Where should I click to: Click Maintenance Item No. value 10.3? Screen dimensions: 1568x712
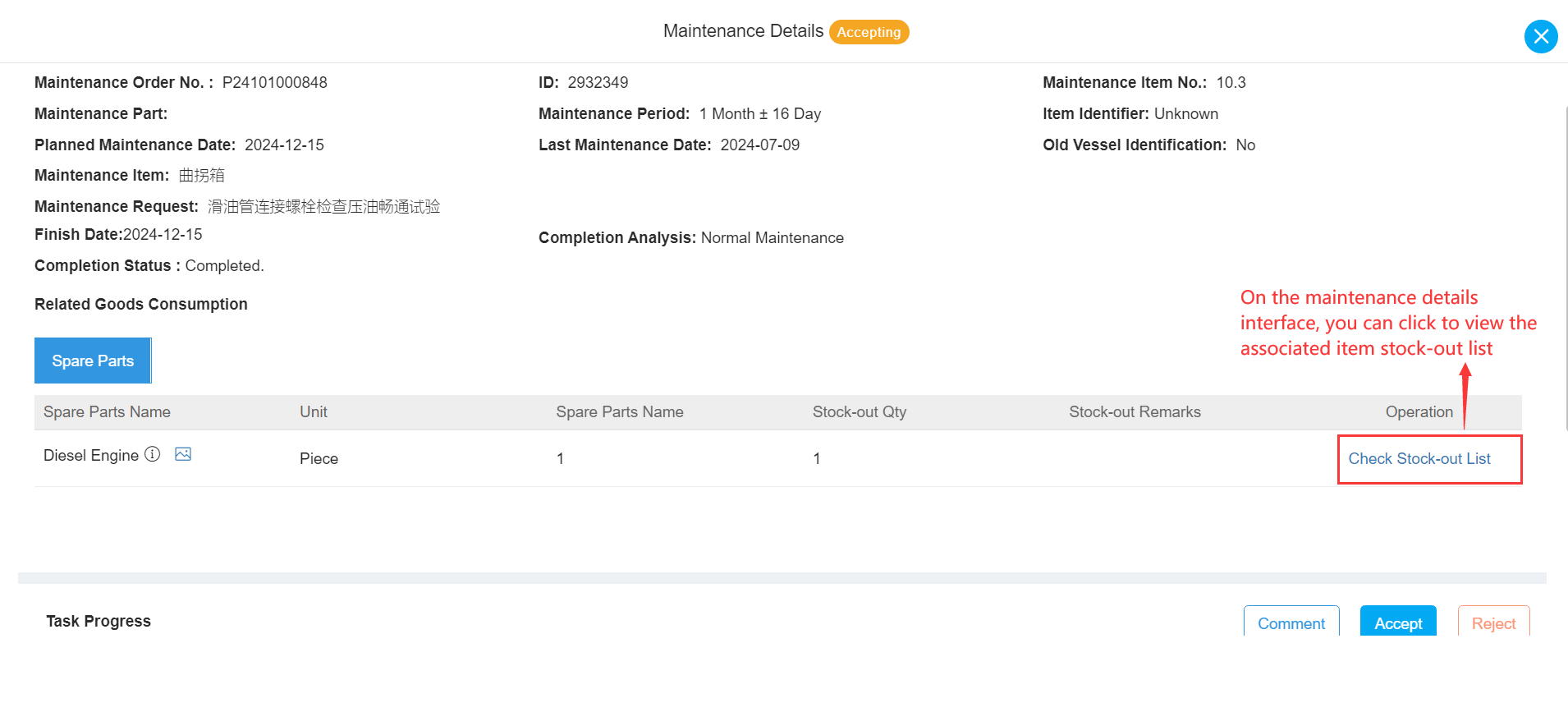[1231, 83]
